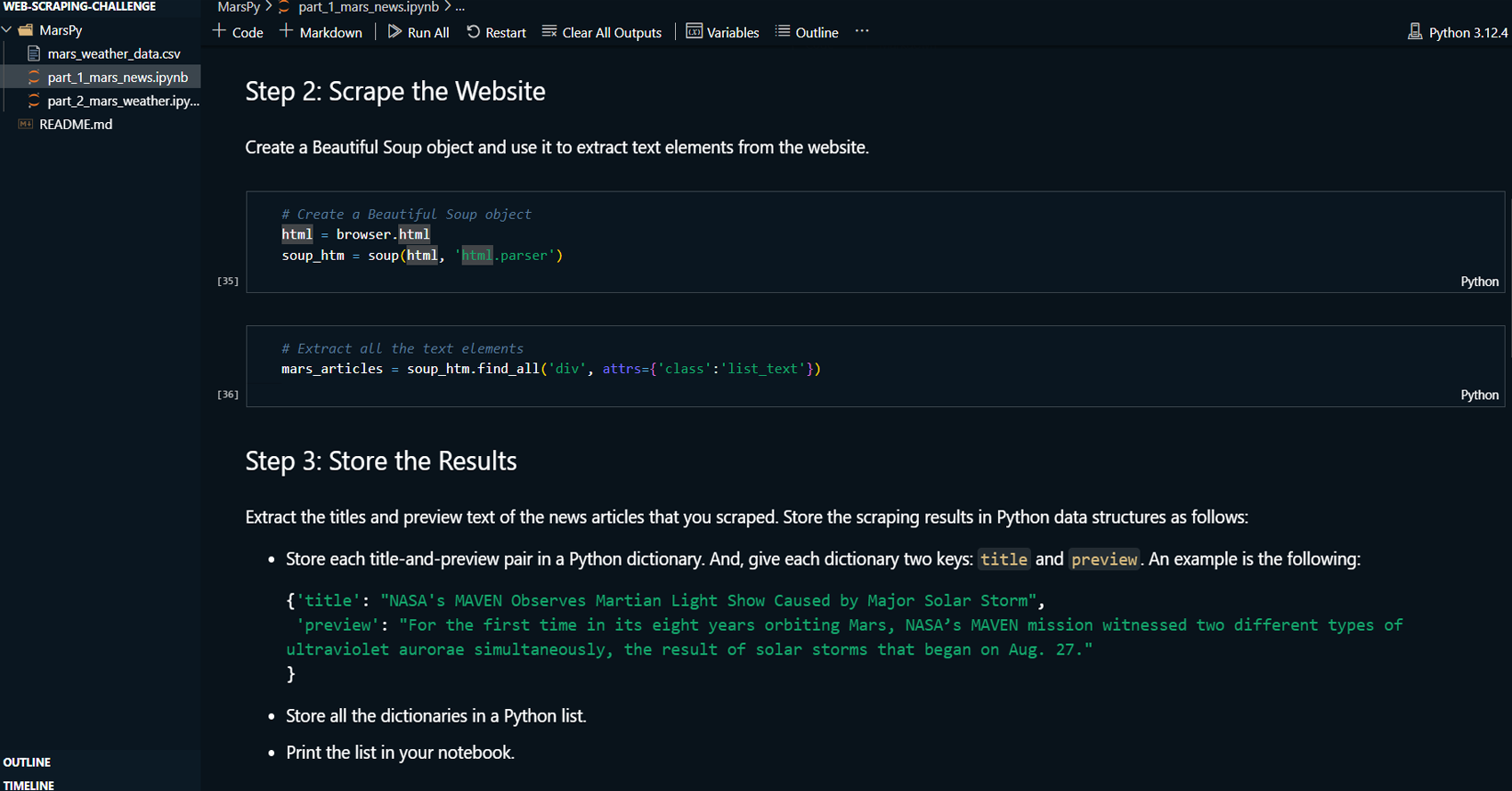Click the plus icon to add Markdown cell
The width and height of the screenshot is (1512, 791).
click(x=286, y=32)
